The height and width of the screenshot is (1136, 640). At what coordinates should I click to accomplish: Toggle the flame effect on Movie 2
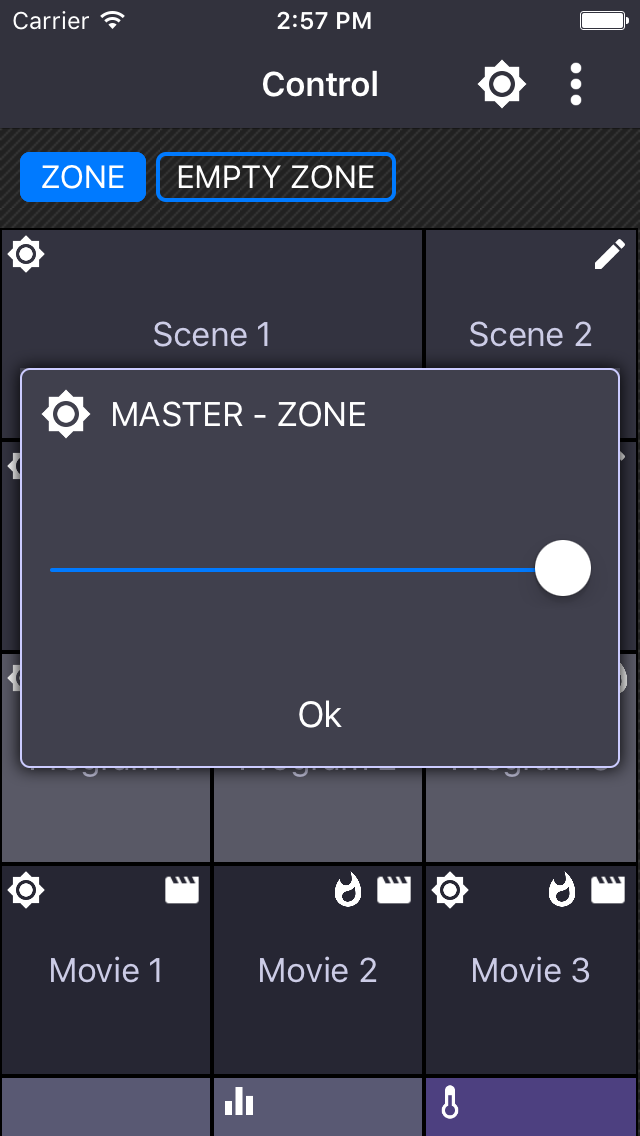pos(347,890)
